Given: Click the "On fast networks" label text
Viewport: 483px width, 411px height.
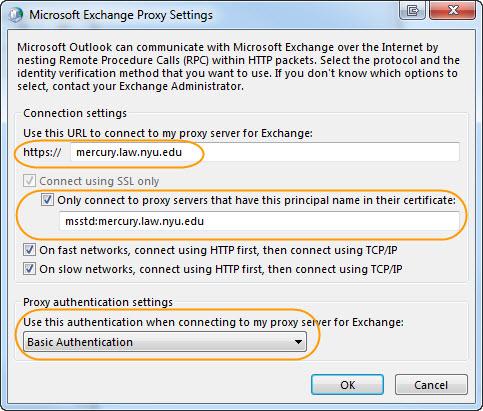Looking at the screenshot, I should click(218, 250).
